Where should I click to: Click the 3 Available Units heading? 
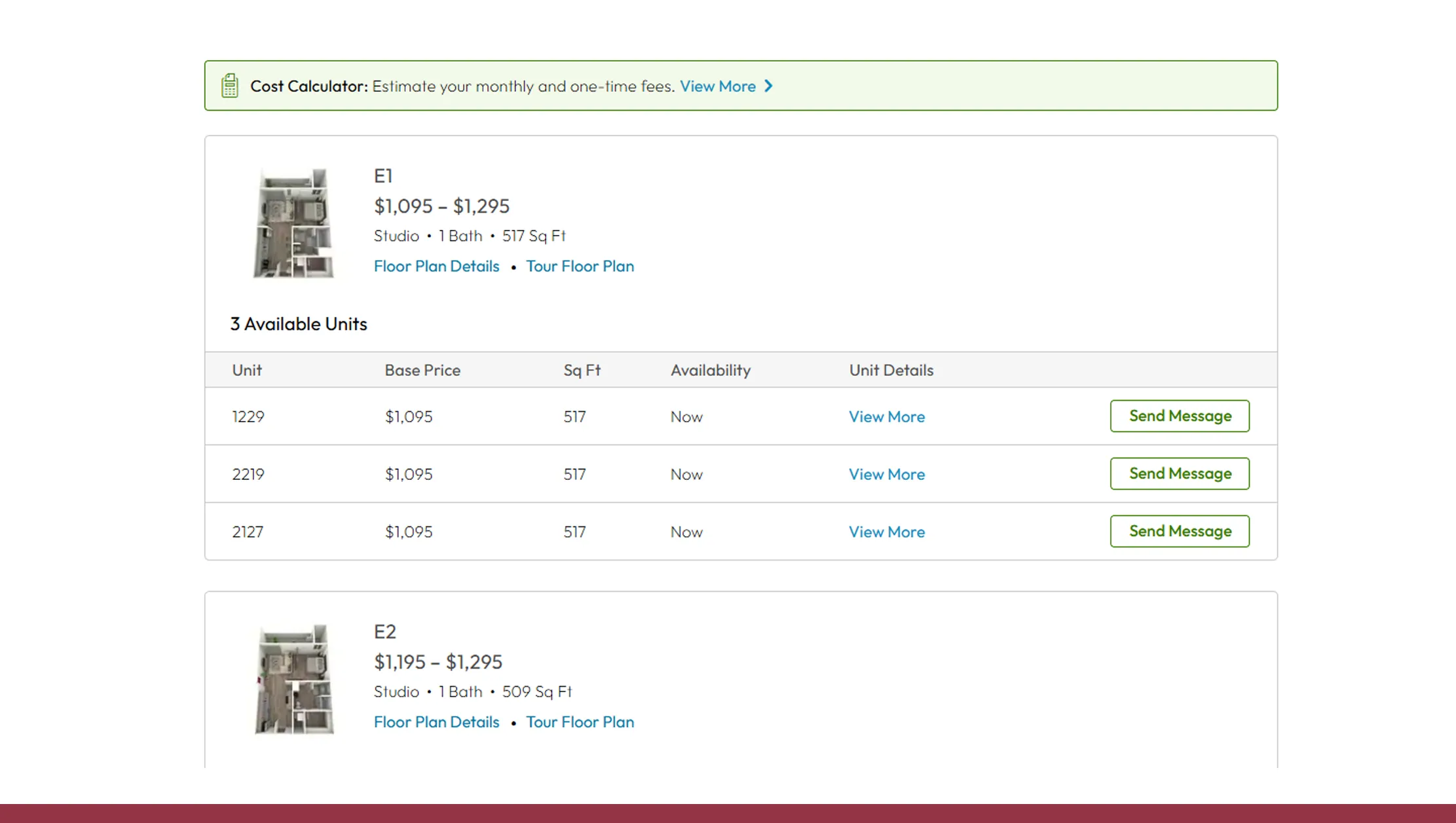click(x=299, y=323)
